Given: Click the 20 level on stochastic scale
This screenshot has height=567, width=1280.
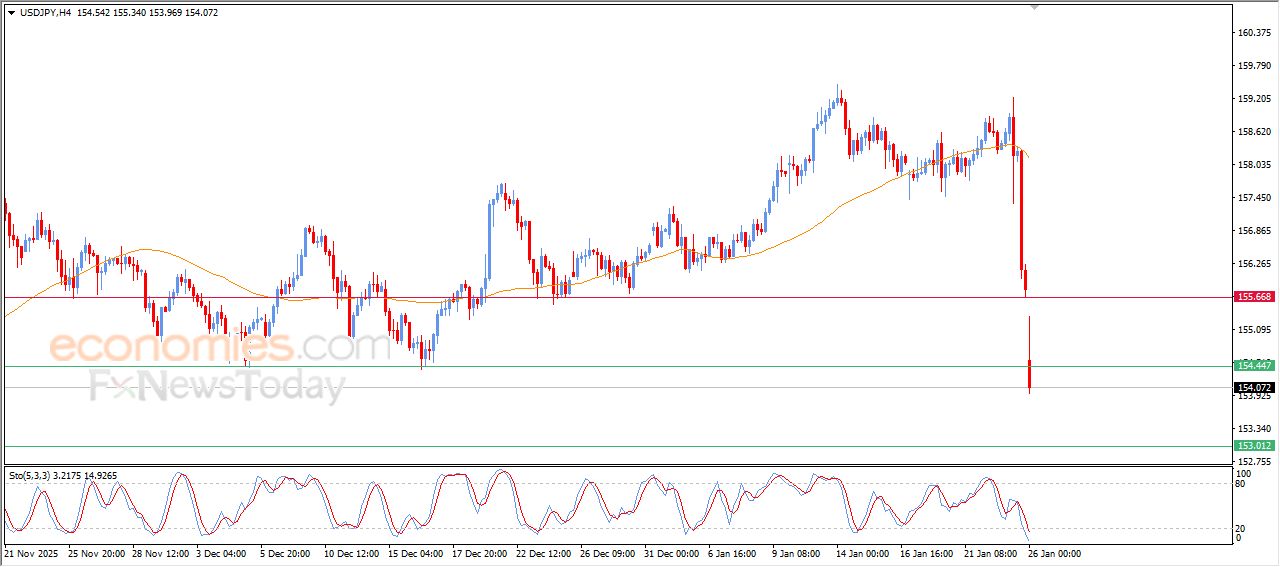Looking at the screenshot, I should (x=1242, y=528).
